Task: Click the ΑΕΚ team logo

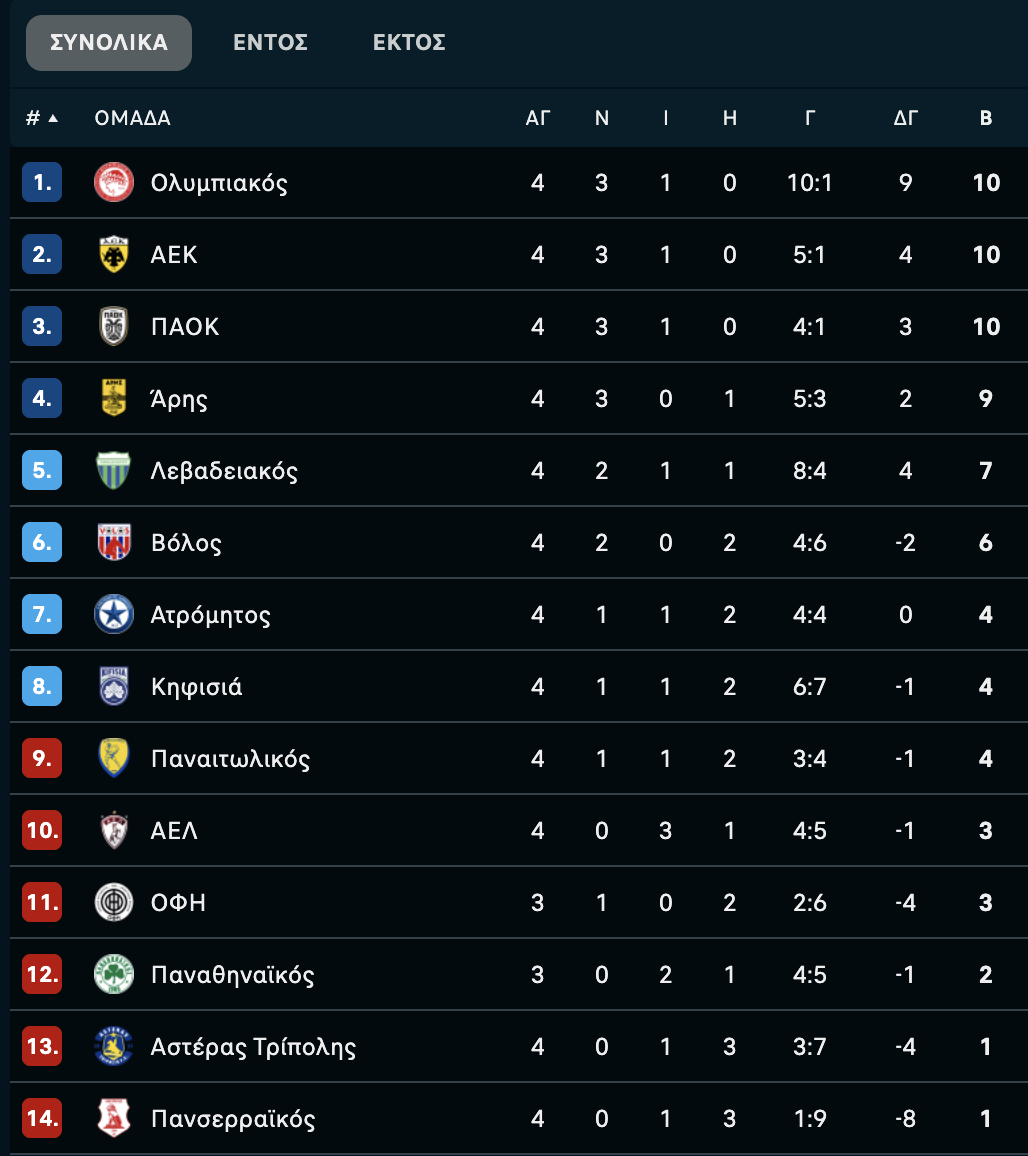Action: click(x=114, y=254)
